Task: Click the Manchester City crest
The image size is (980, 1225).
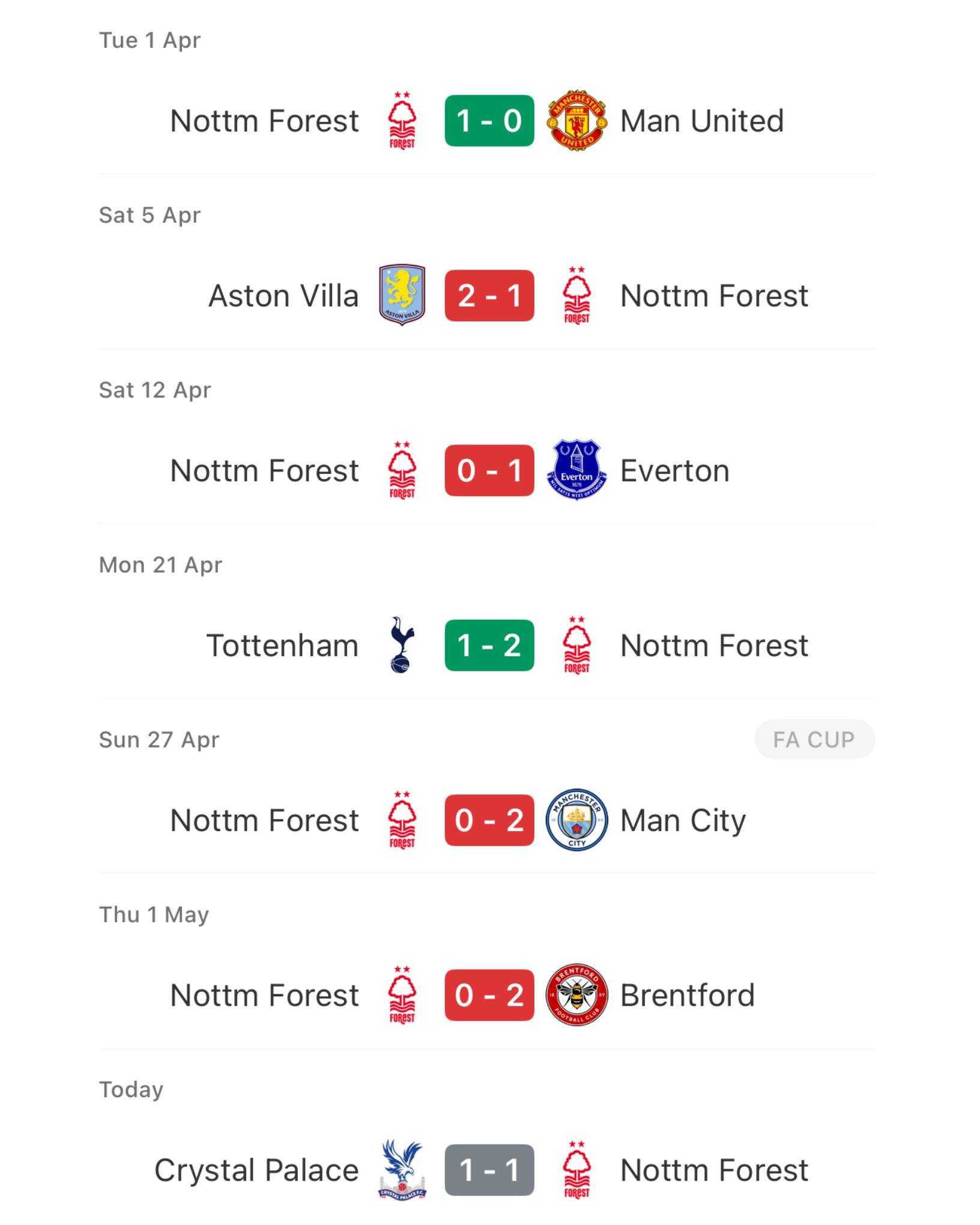Action: (576, 820)
